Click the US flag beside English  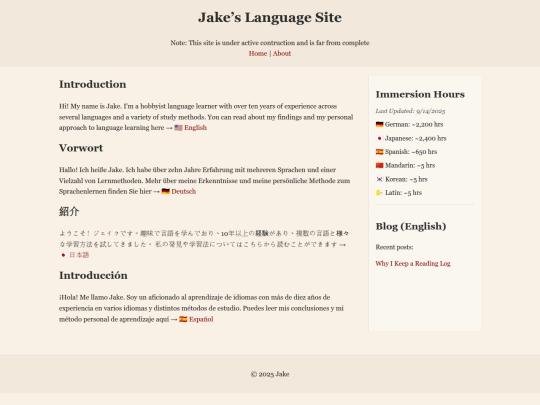click(178, 127)
